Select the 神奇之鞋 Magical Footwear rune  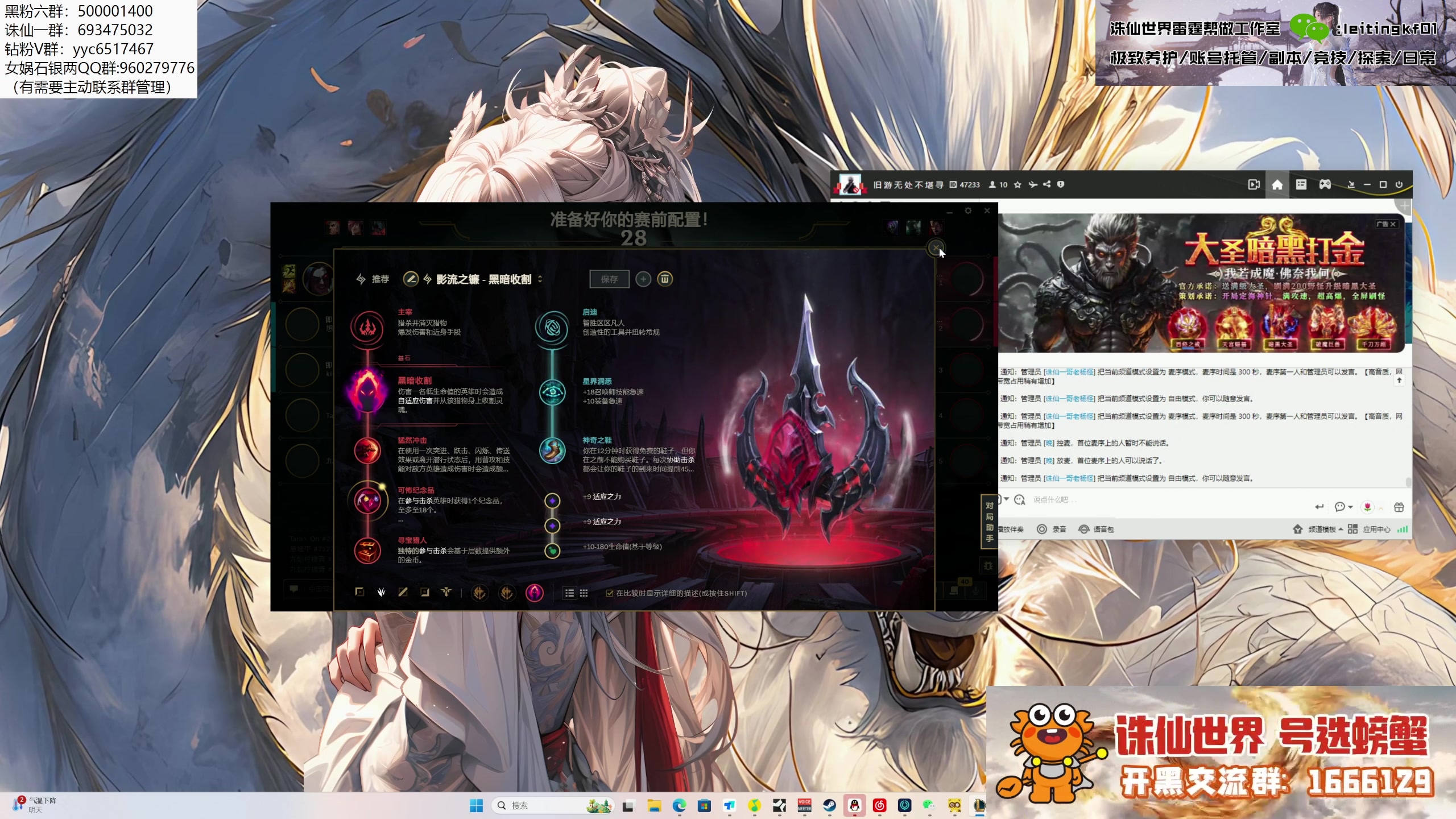[552, 451]
